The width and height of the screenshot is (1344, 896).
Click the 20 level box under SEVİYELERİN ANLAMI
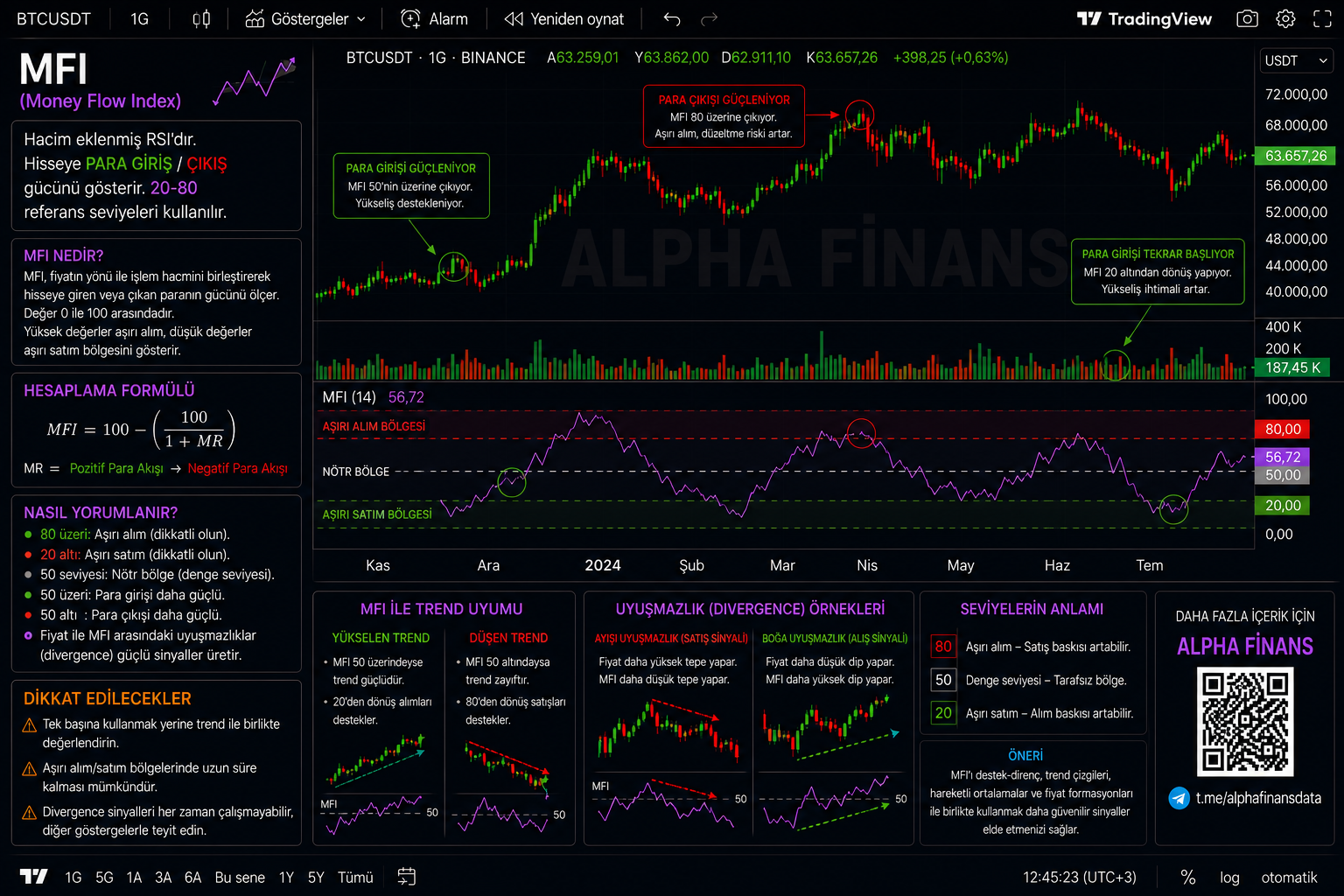(x=943, y=713)
